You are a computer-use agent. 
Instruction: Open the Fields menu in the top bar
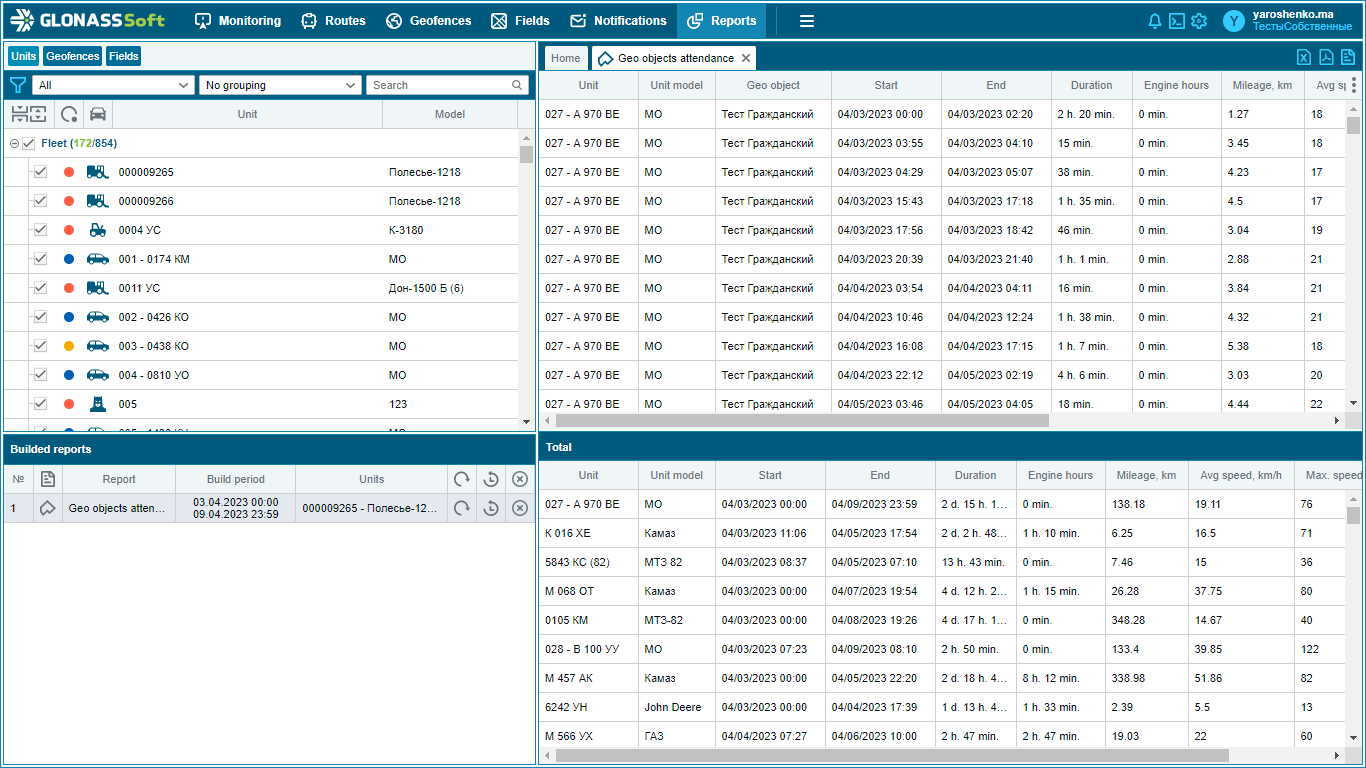[520, 21]
